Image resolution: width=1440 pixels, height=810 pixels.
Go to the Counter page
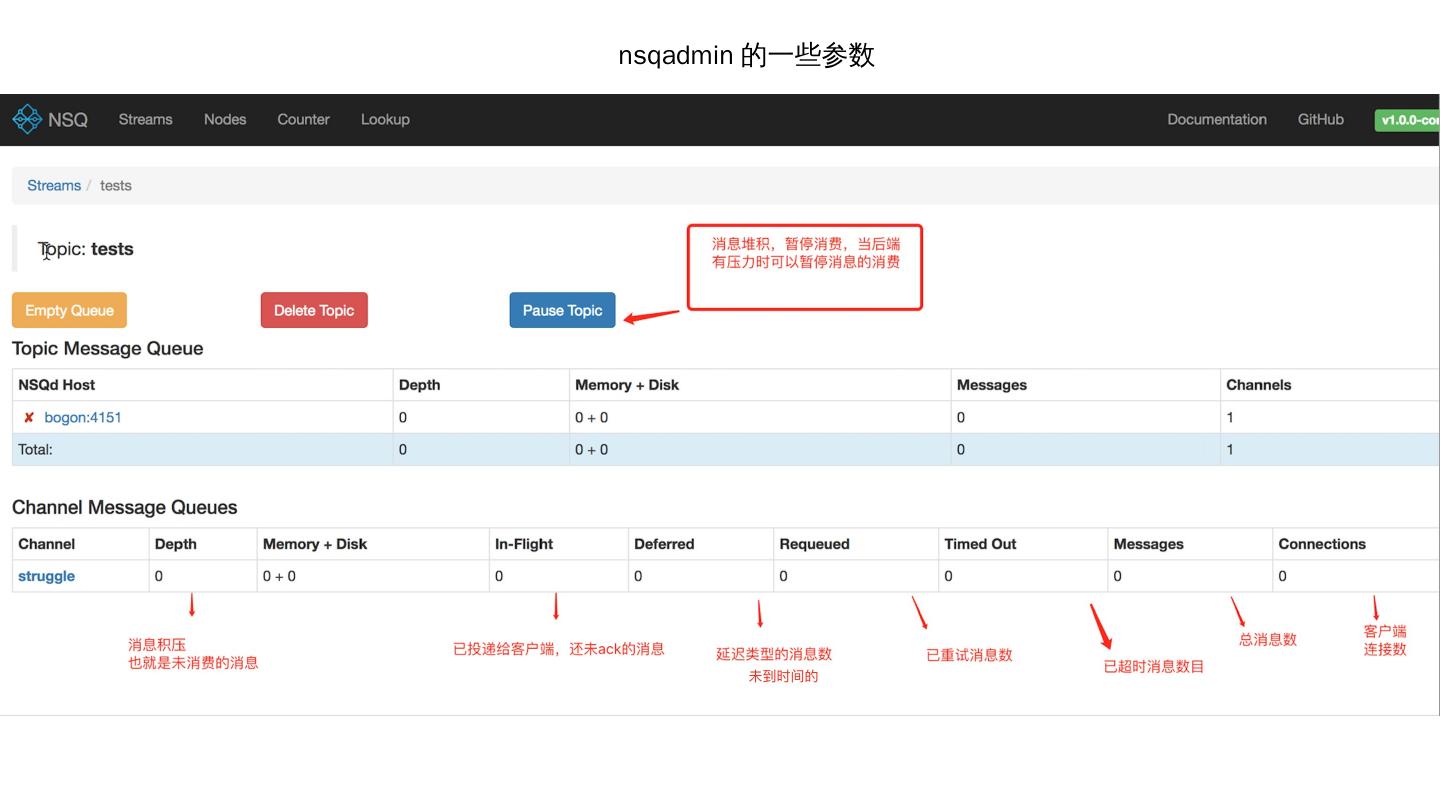(303, 119)
